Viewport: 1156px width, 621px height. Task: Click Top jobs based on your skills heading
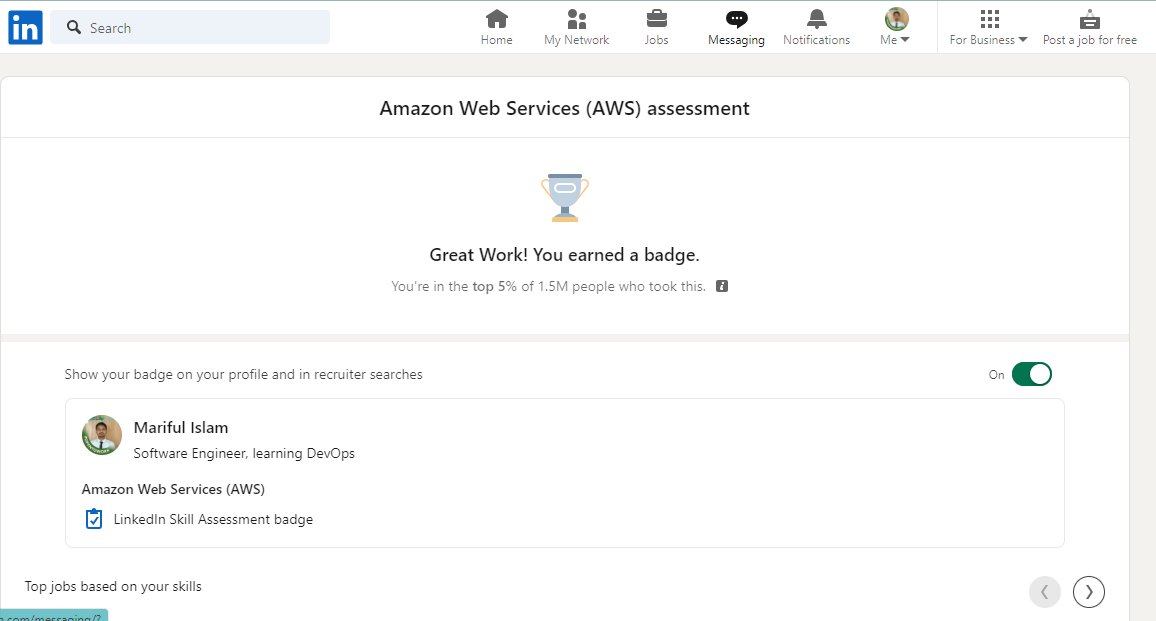pos(113,586)
